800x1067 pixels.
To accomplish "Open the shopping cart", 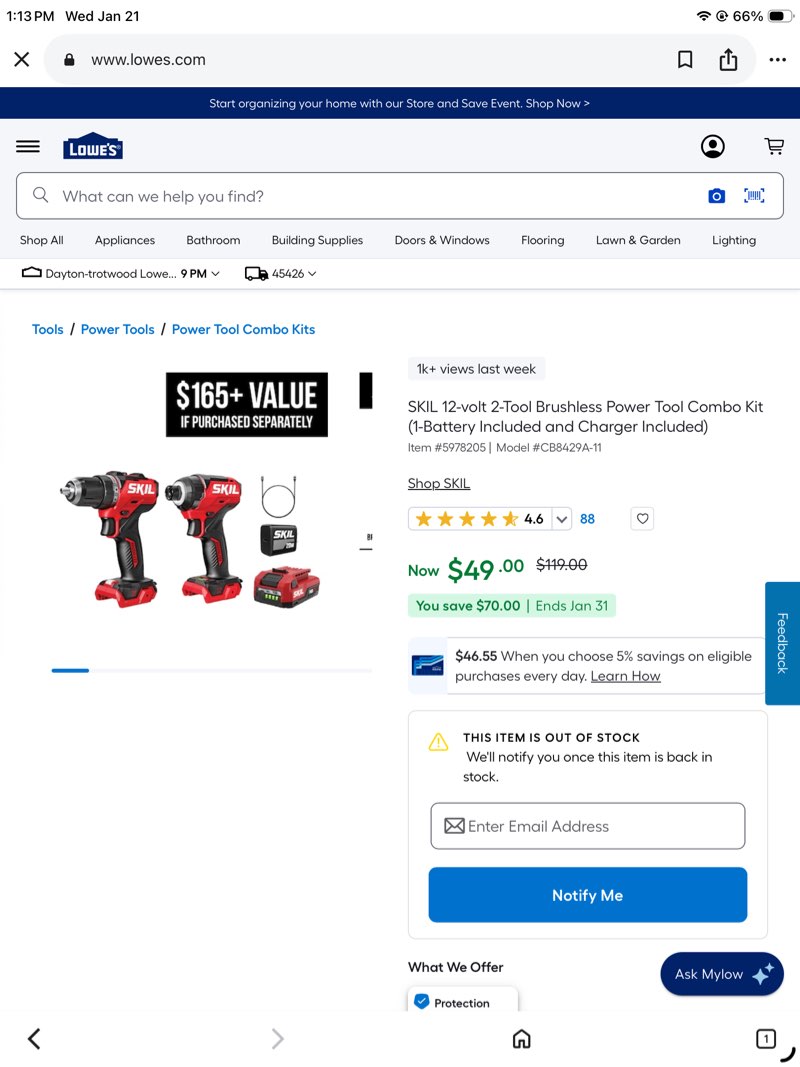I will coord(773,146).
